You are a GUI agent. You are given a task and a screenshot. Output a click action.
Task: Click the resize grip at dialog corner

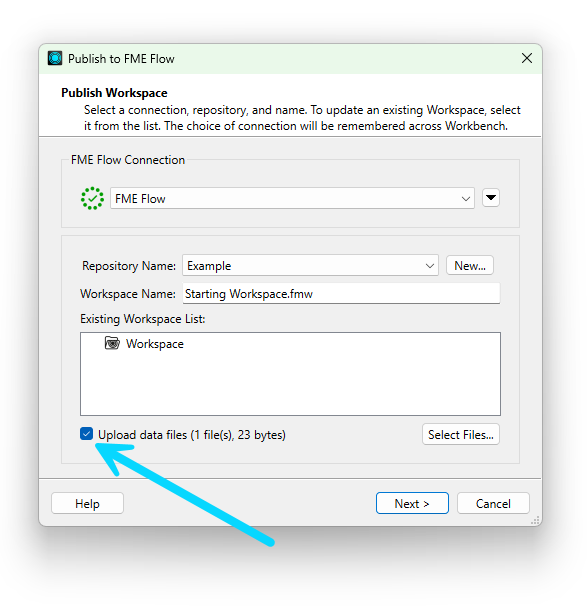535,520
